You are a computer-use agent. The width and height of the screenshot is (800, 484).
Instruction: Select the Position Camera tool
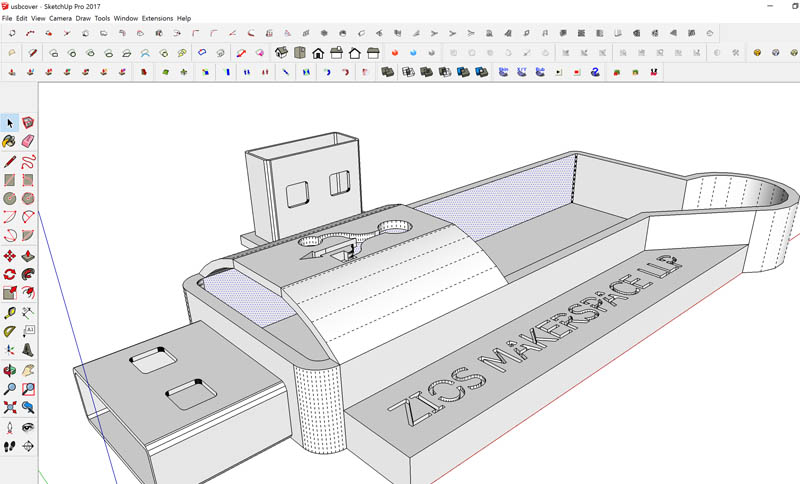(10, 428)
